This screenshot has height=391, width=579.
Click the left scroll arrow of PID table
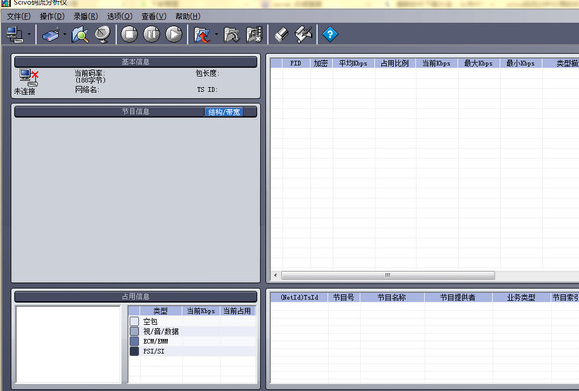pyautogui.click(x=275, y=275)
